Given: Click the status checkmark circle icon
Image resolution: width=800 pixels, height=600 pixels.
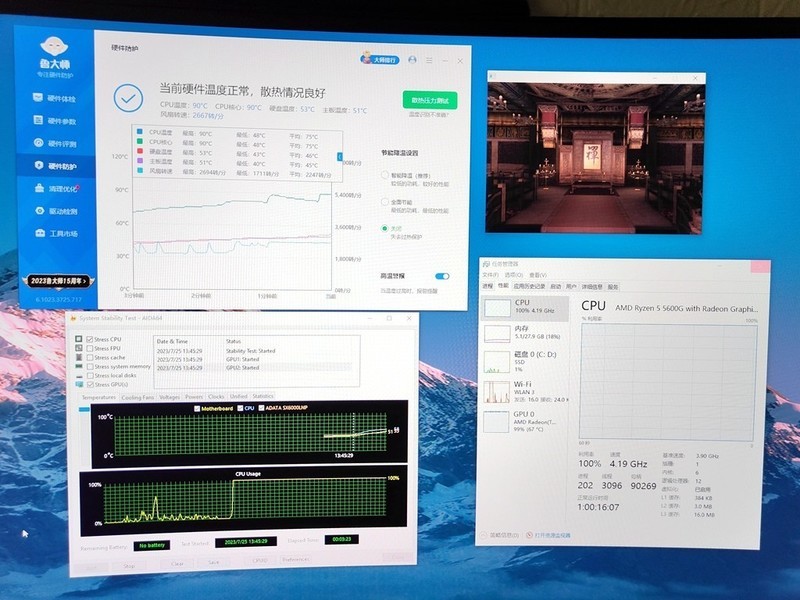Looking at the screenshot, I should click(x=128, y=98).
